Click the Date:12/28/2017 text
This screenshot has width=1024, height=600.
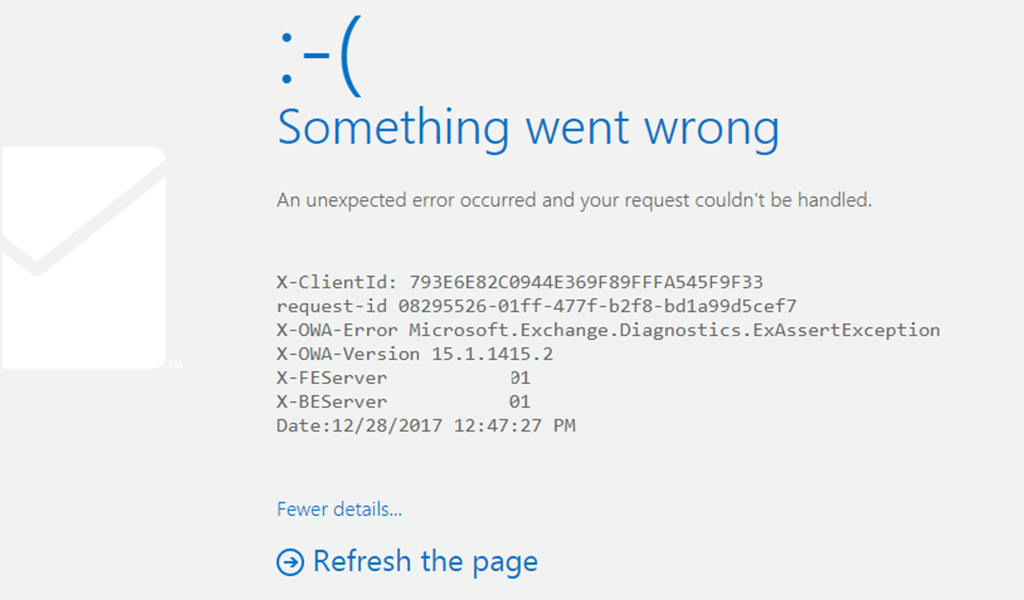[x=359, y=426]
